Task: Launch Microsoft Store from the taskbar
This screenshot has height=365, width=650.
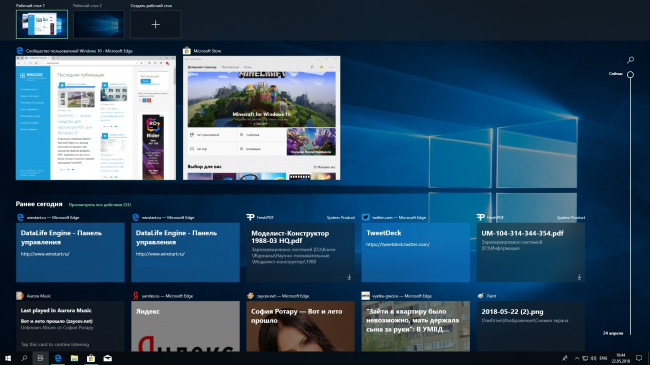Action: pos(91,358)
